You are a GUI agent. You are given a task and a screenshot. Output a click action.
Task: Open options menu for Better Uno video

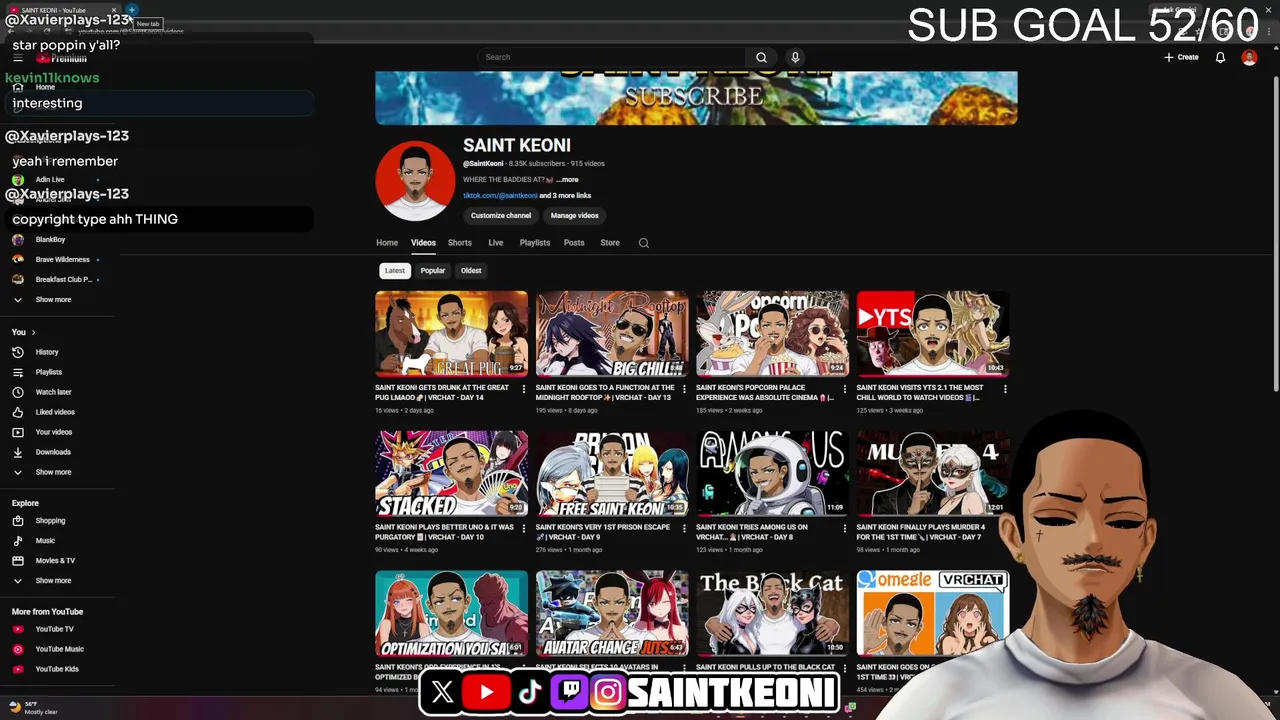point(524,529)
